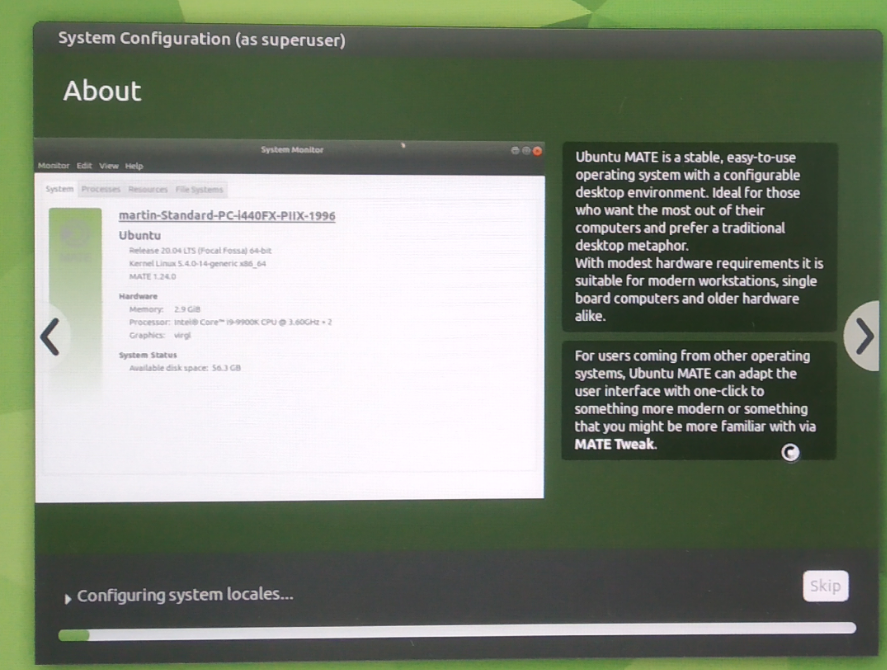Image resolution: width=887 pixels, height=670 pixels.
Task: Click the installation progress bar
Action: (x=457, y=631)
